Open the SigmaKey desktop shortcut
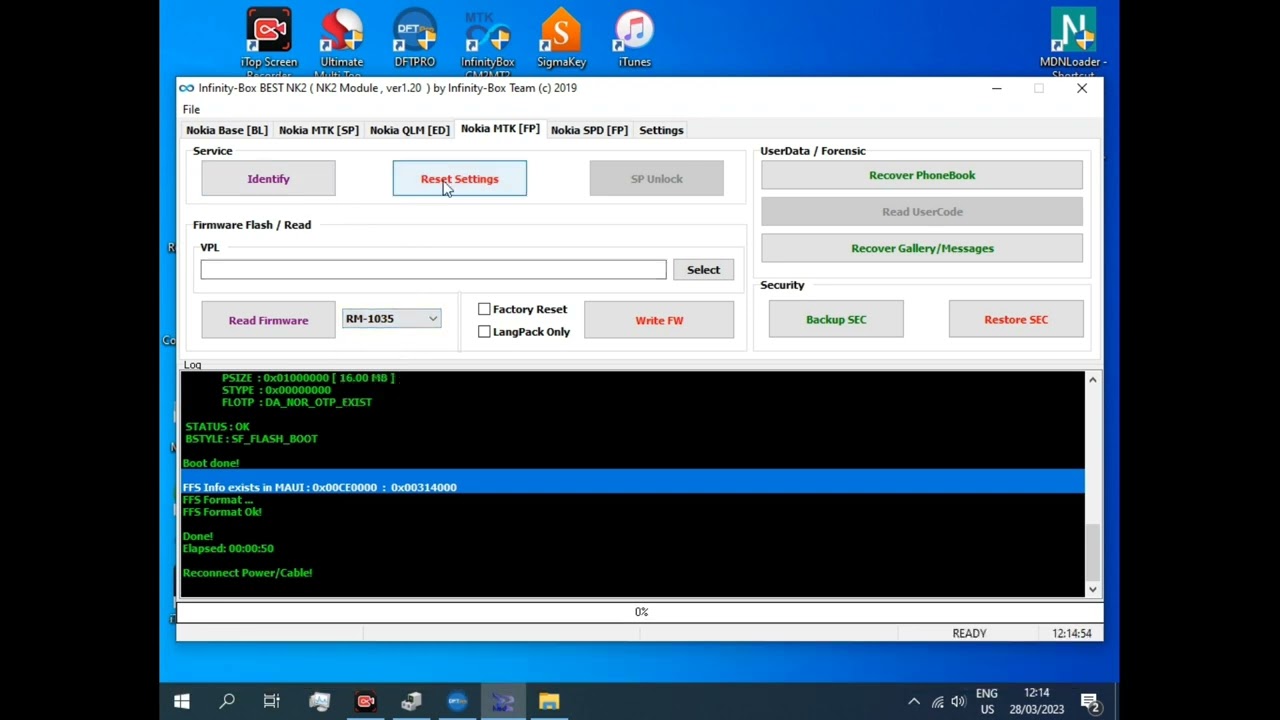The width and height of the screenshot is (1280, 720). pos(561,40)
